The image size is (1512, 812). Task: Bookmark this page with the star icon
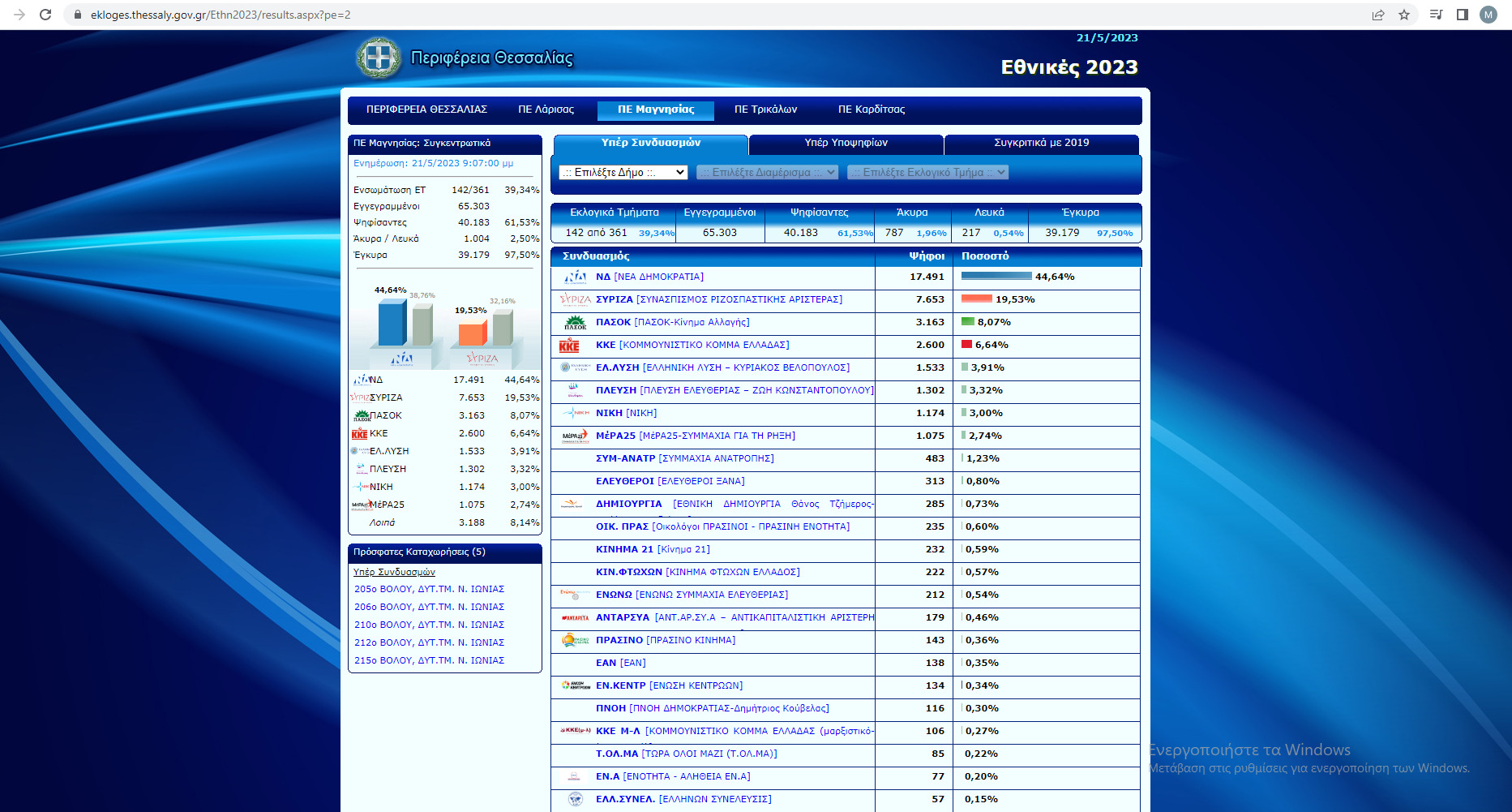(x=1404, y=15)
